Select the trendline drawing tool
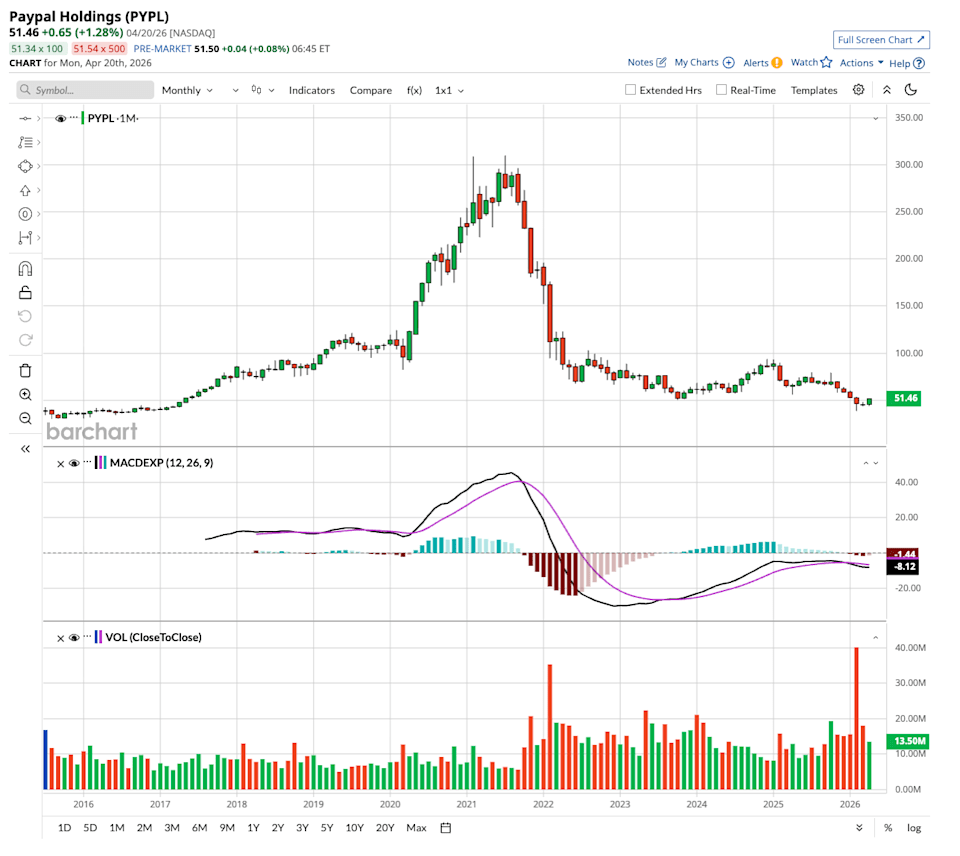Image resolution: width=960 pixels, height=856 pixels. point(24,118)
